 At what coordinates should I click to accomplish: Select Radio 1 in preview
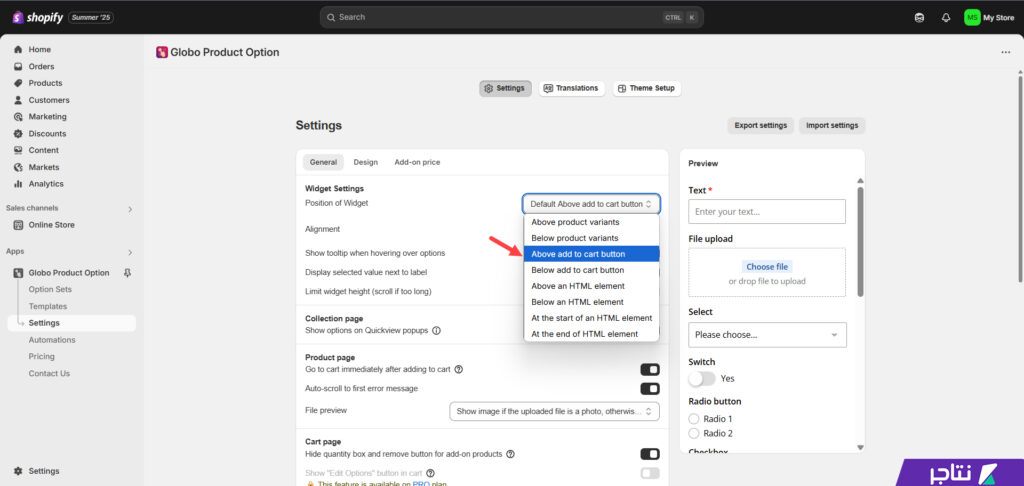(694, 419)
